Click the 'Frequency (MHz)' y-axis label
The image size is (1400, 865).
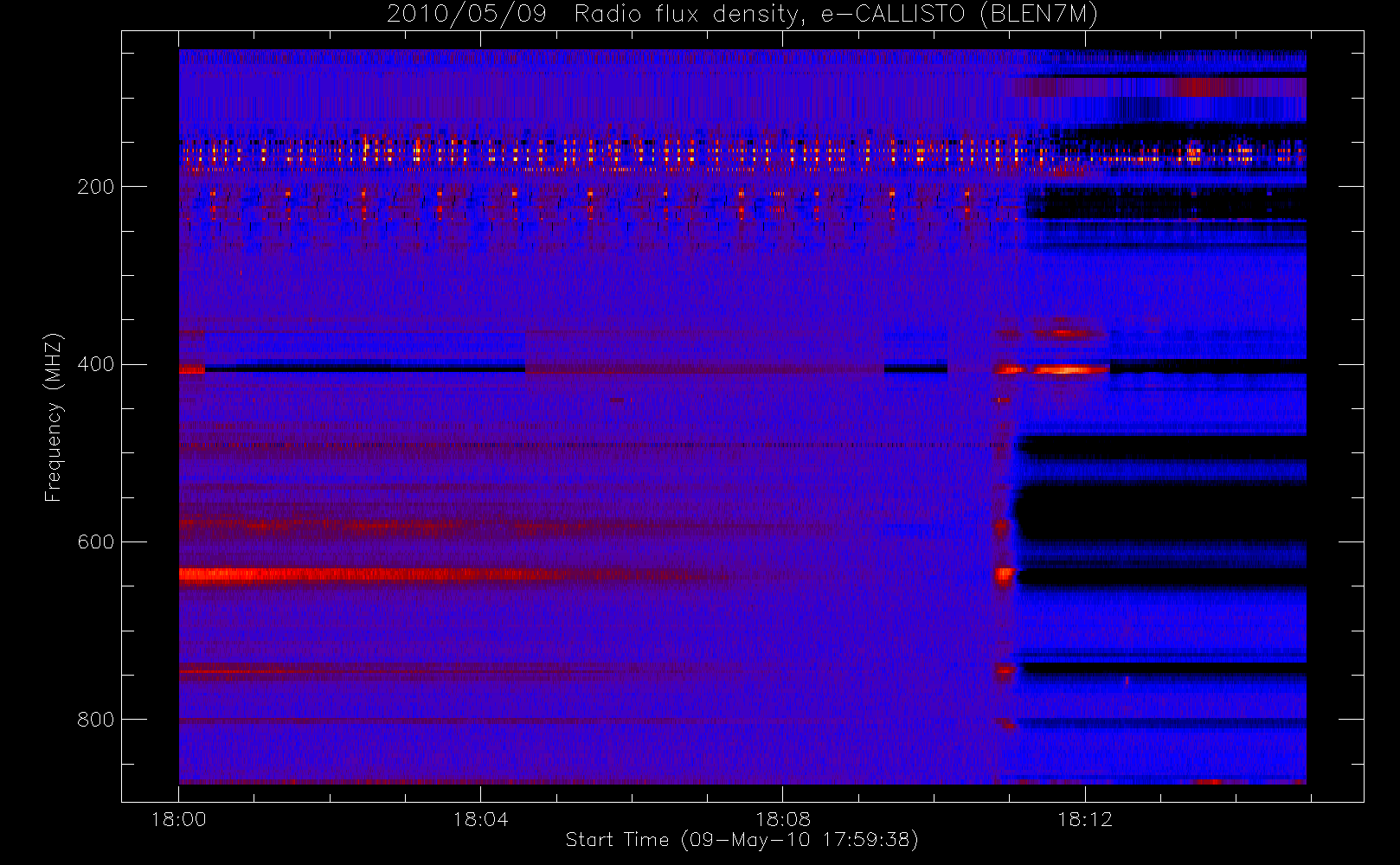click(54, 417)
